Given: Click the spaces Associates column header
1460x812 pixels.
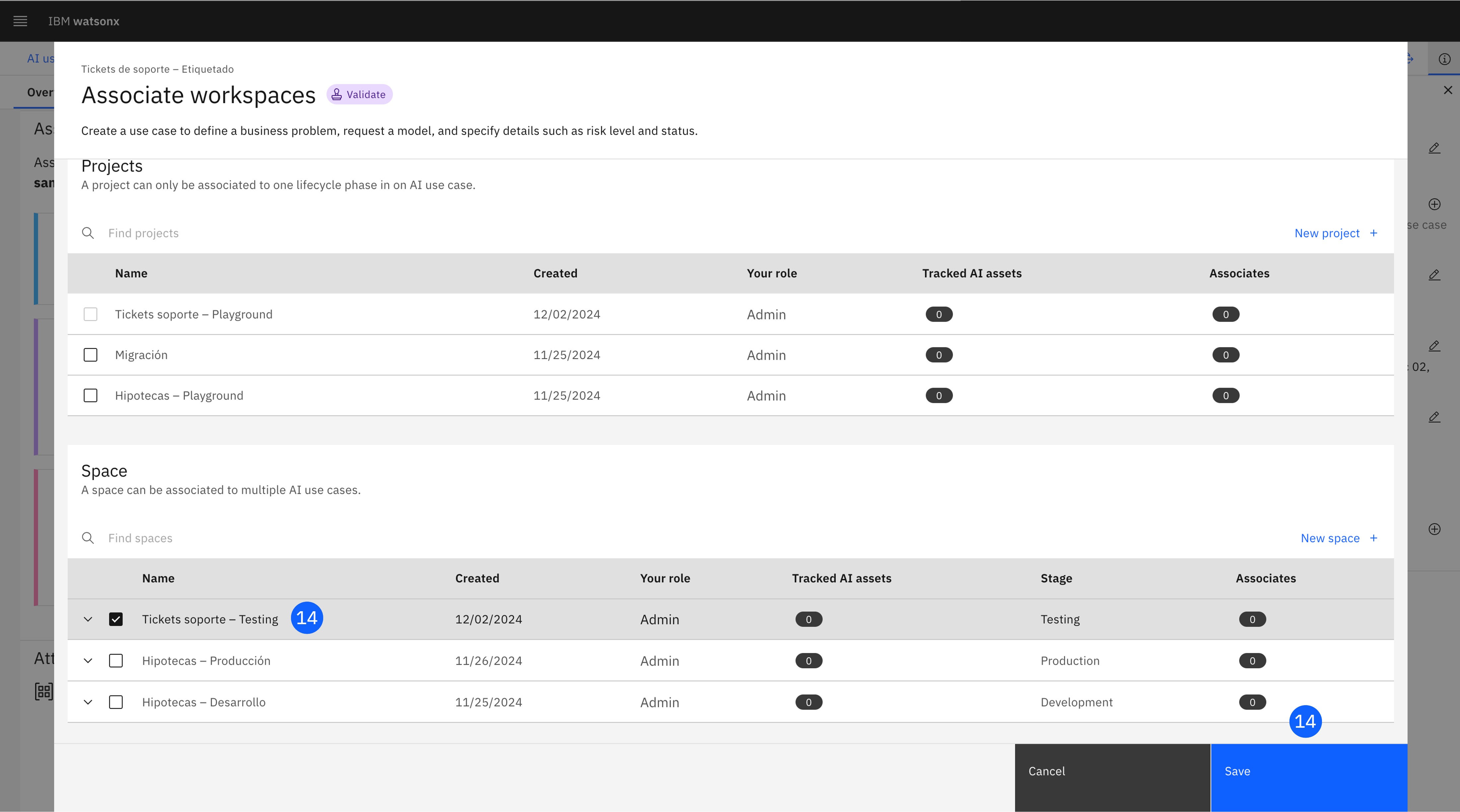Looking at the screenshot, I should [1266, 578].
